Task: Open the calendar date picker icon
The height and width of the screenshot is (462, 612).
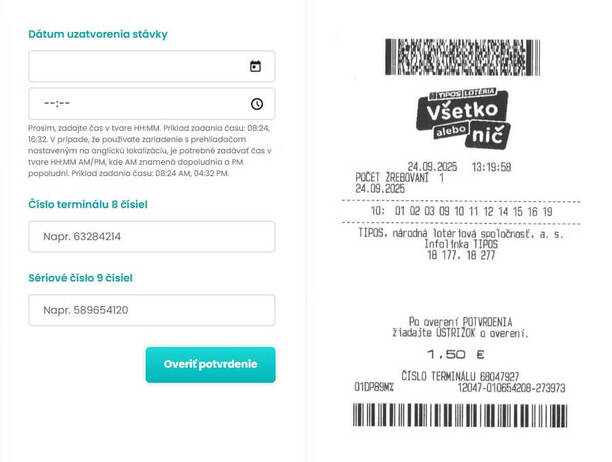Action: point(255,66)
